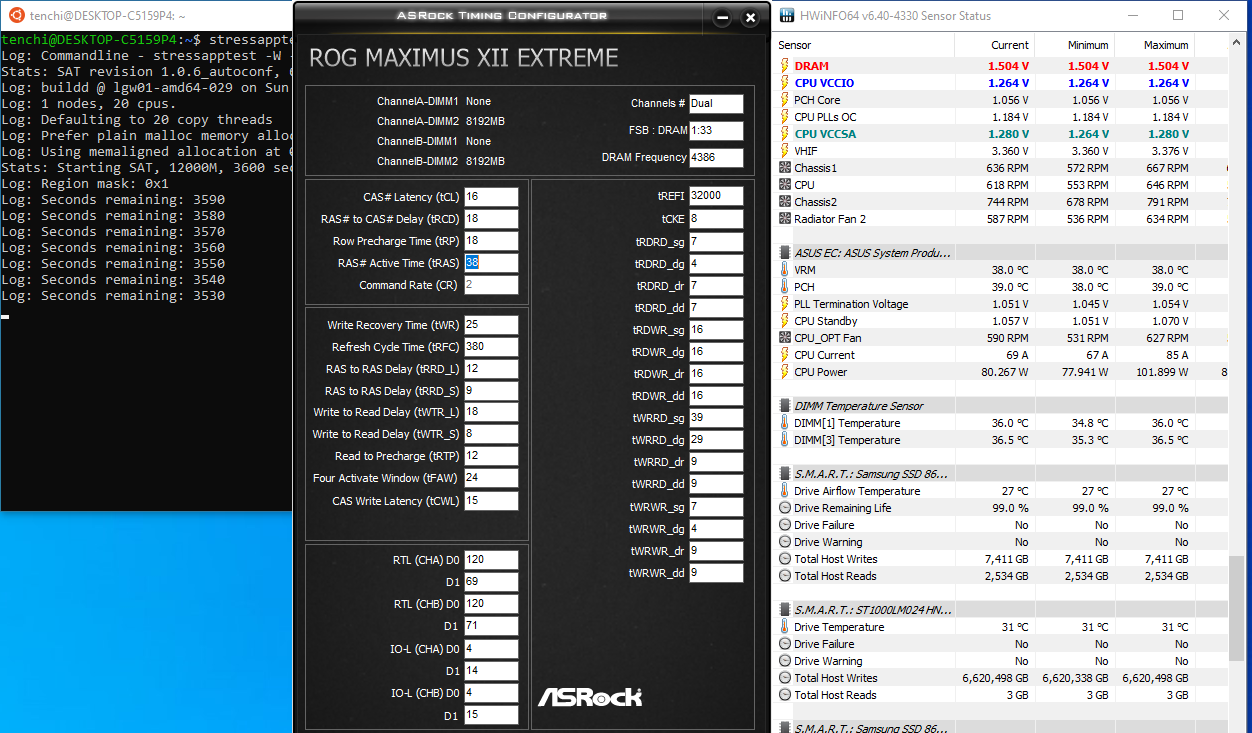Click the Minimum column header in HWiNFO64
The width and height of the screenshot is (1252, 733).
click(x=1074, y=45)
